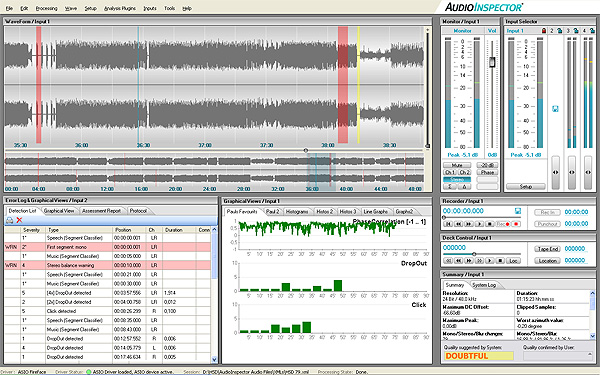Click the Rec button with red dot in Recorder

click(503, 224)
